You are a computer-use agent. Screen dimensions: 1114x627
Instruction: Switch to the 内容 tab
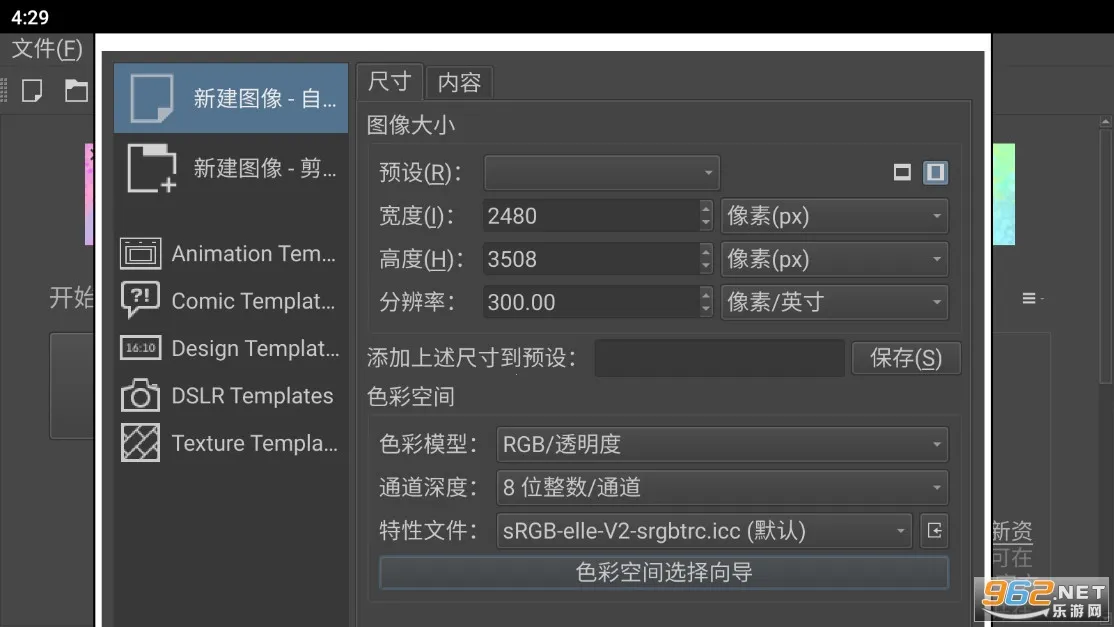(459, 83)
